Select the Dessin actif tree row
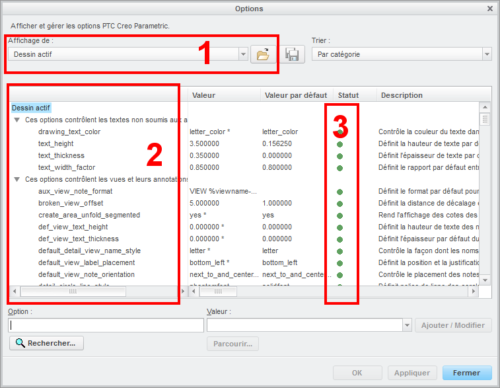Viewport: 500px width, 388px height. coord(31,108)
